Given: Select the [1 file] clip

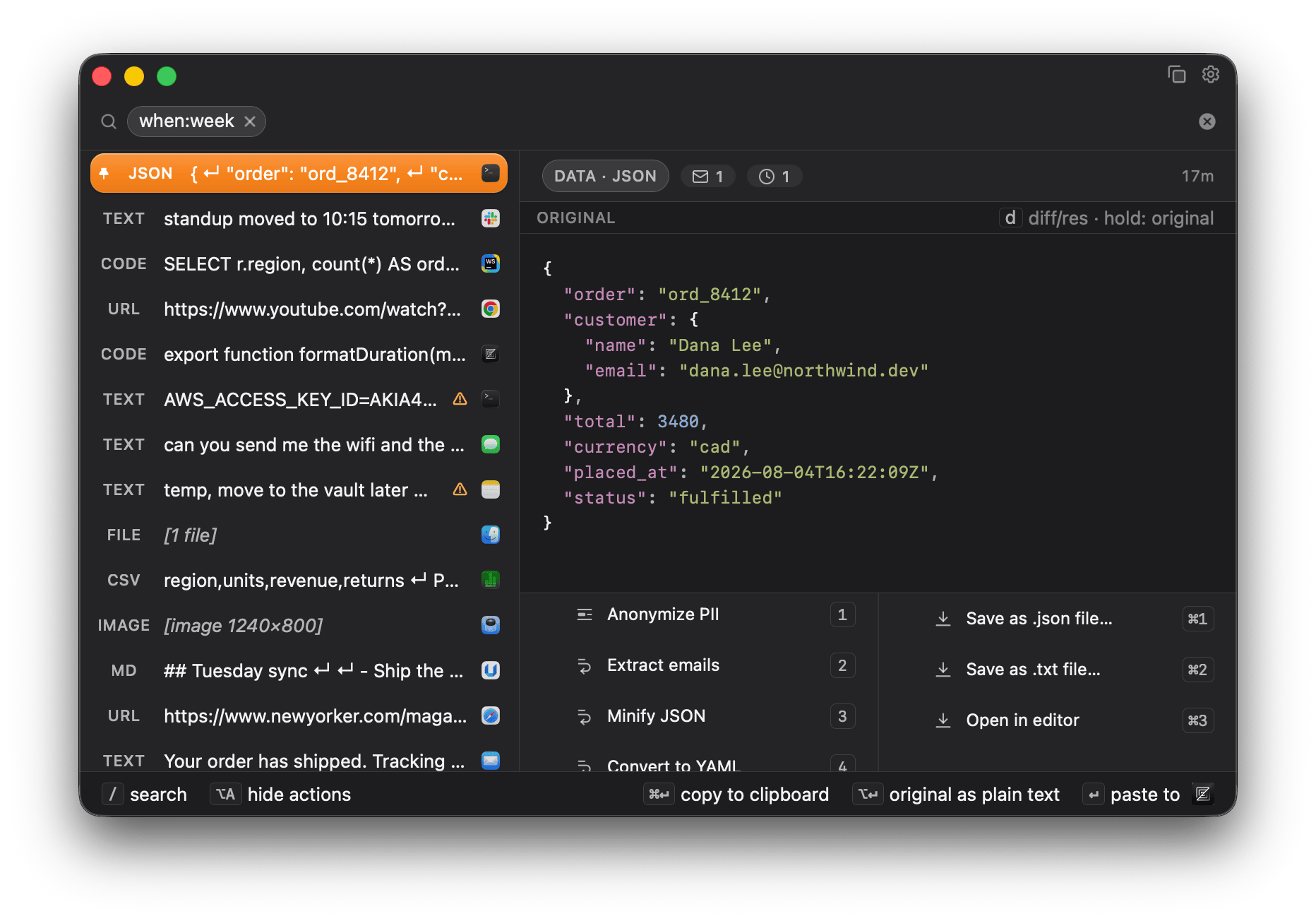Looking at the screenshot, I should click(299, 535).
